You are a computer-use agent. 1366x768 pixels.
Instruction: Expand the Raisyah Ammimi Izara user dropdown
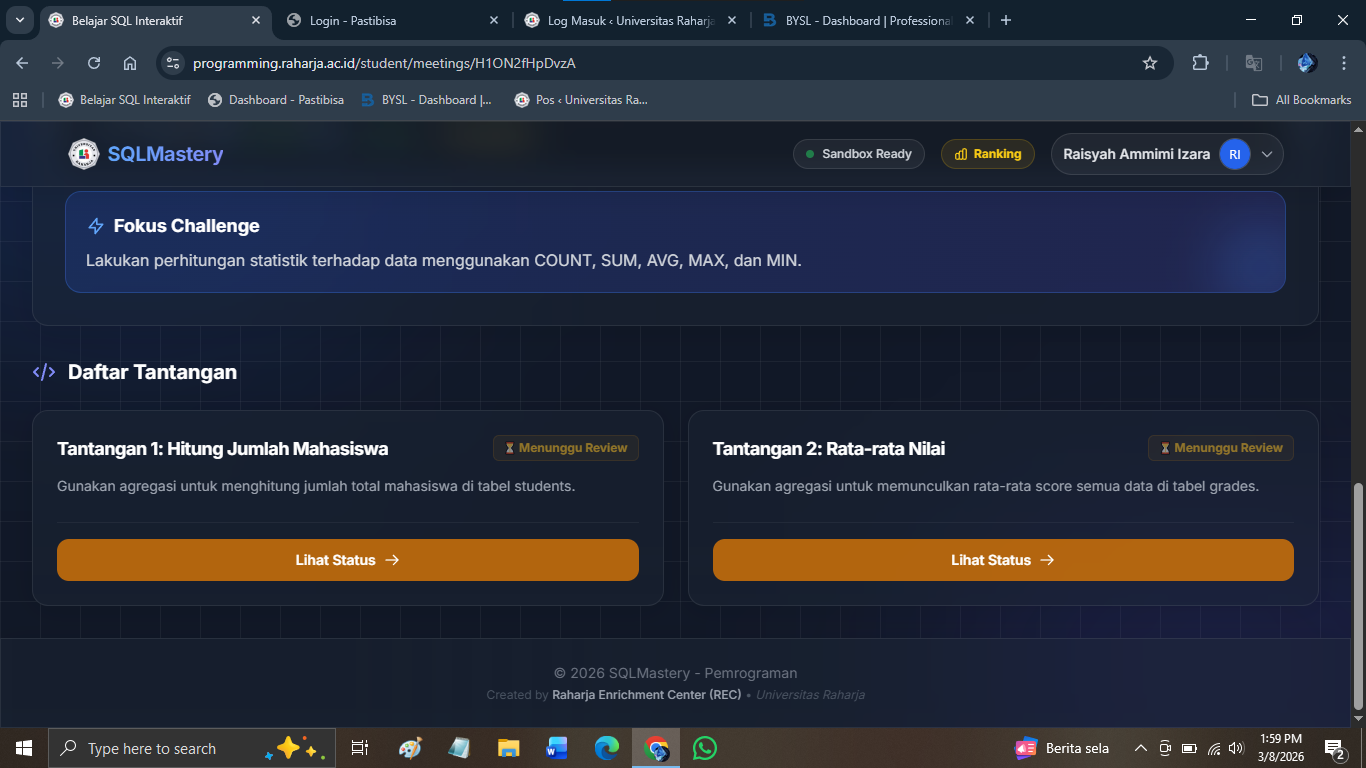pos(1267,155)
